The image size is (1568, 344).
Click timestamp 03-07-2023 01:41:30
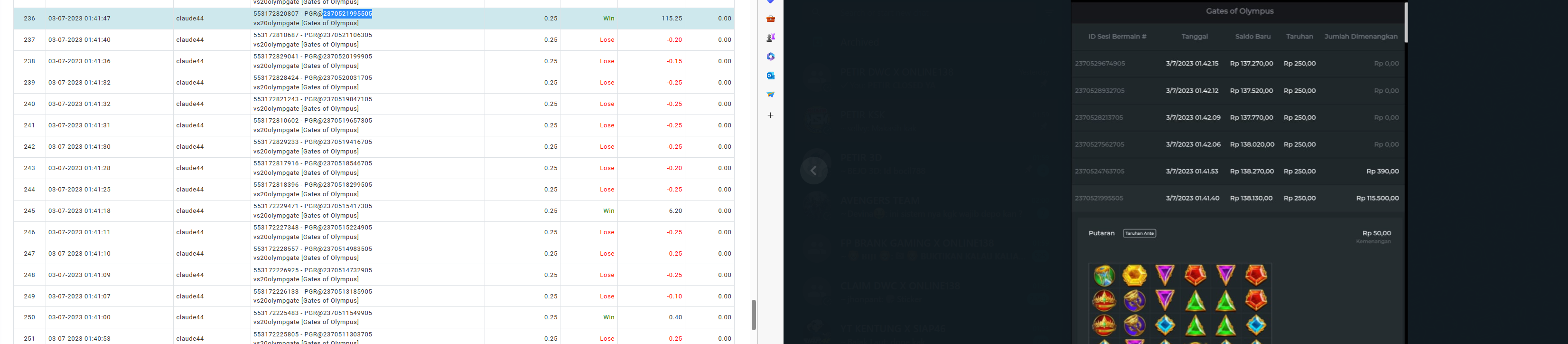[79, 146]
